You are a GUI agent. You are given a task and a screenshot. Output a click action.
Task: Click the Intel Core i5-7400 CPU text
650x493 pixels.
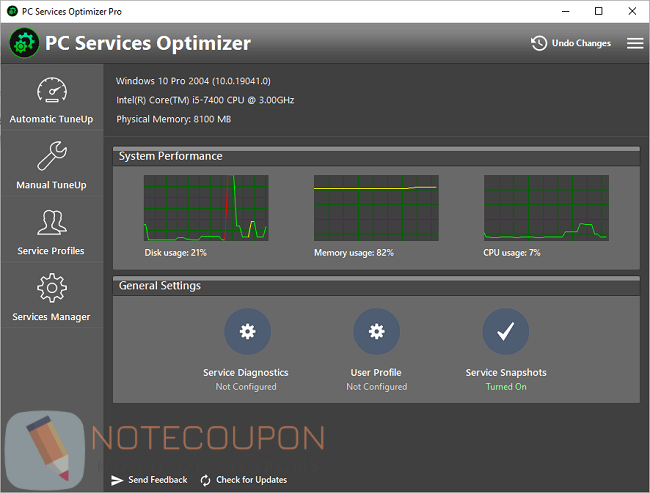pos(205,100)
